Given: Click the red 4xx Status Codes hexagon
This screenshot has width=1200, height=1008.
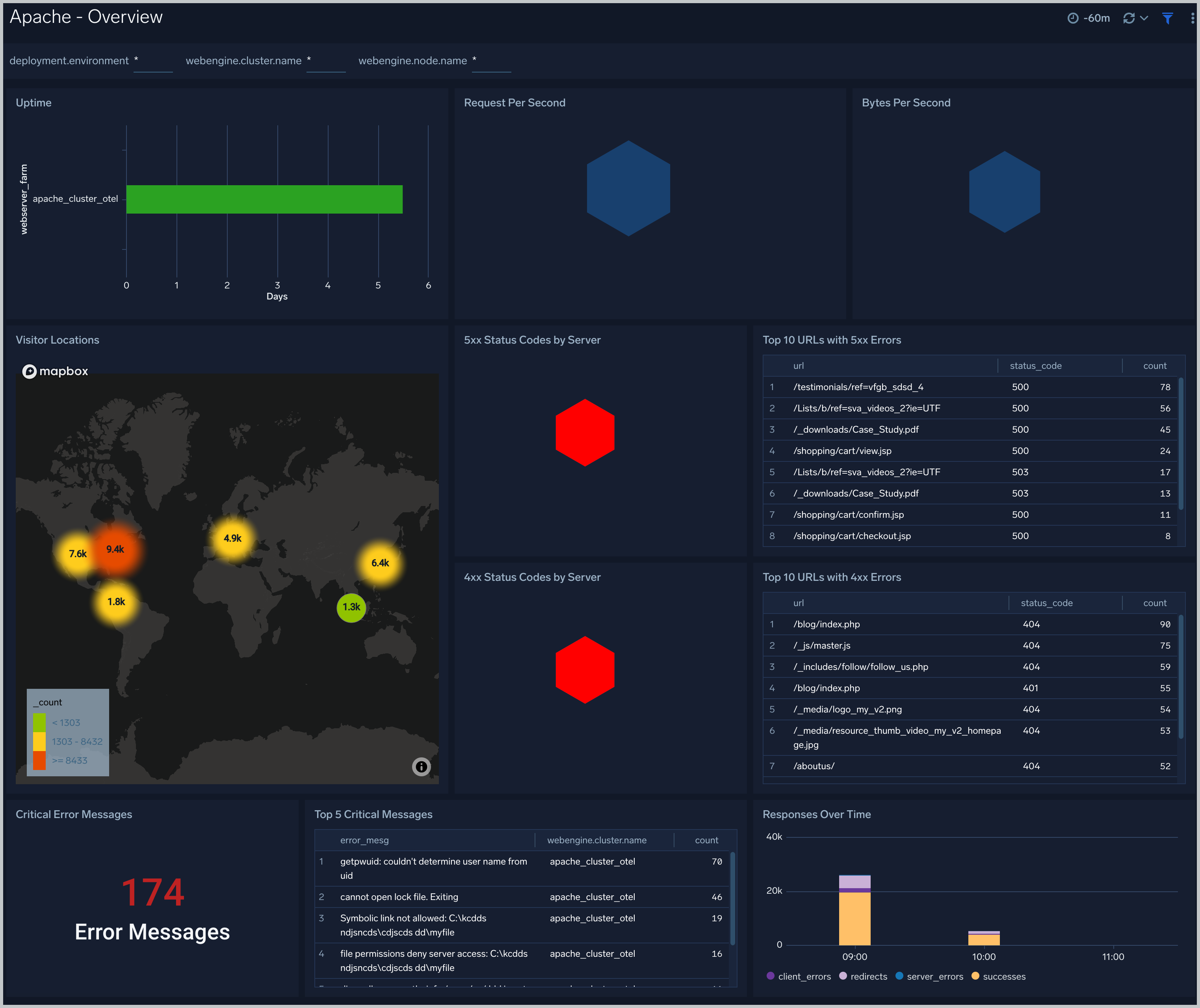Looking at the screenshot, I should coord(585,670).
